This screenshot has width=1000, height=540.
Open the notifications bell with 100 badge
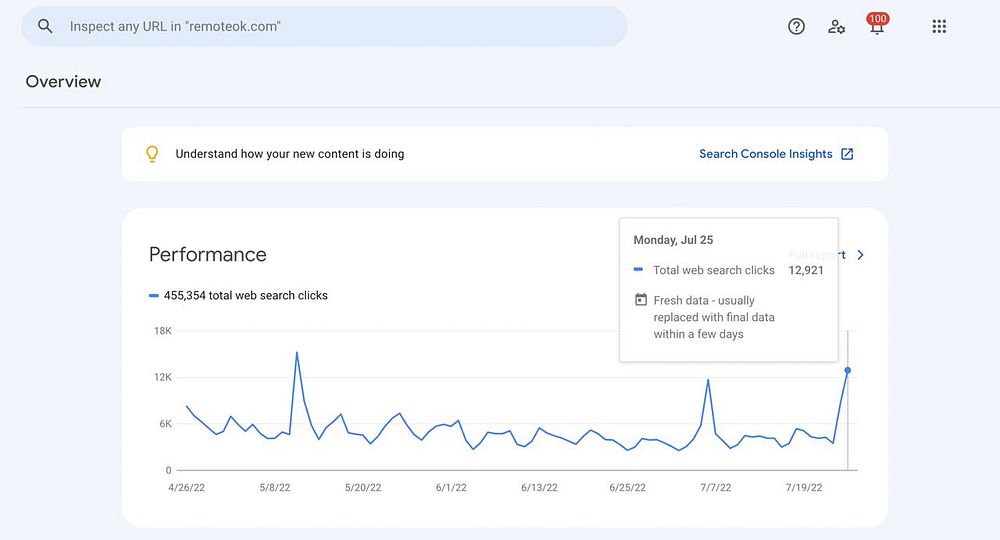(x=877, y=27)
